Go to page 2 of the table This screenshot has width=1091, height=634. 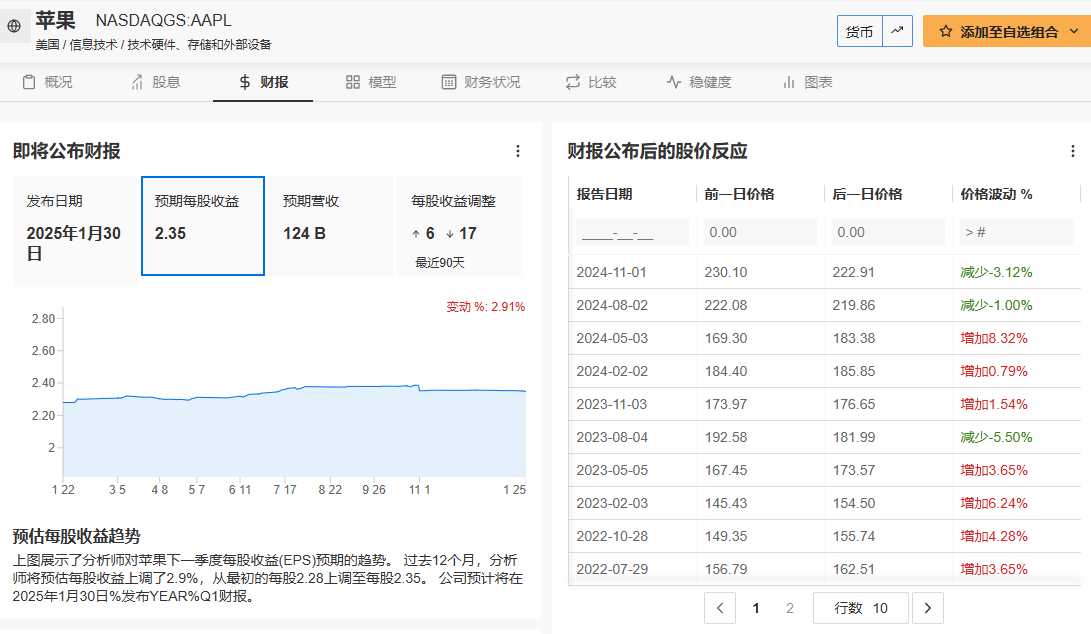click(790, 608)
